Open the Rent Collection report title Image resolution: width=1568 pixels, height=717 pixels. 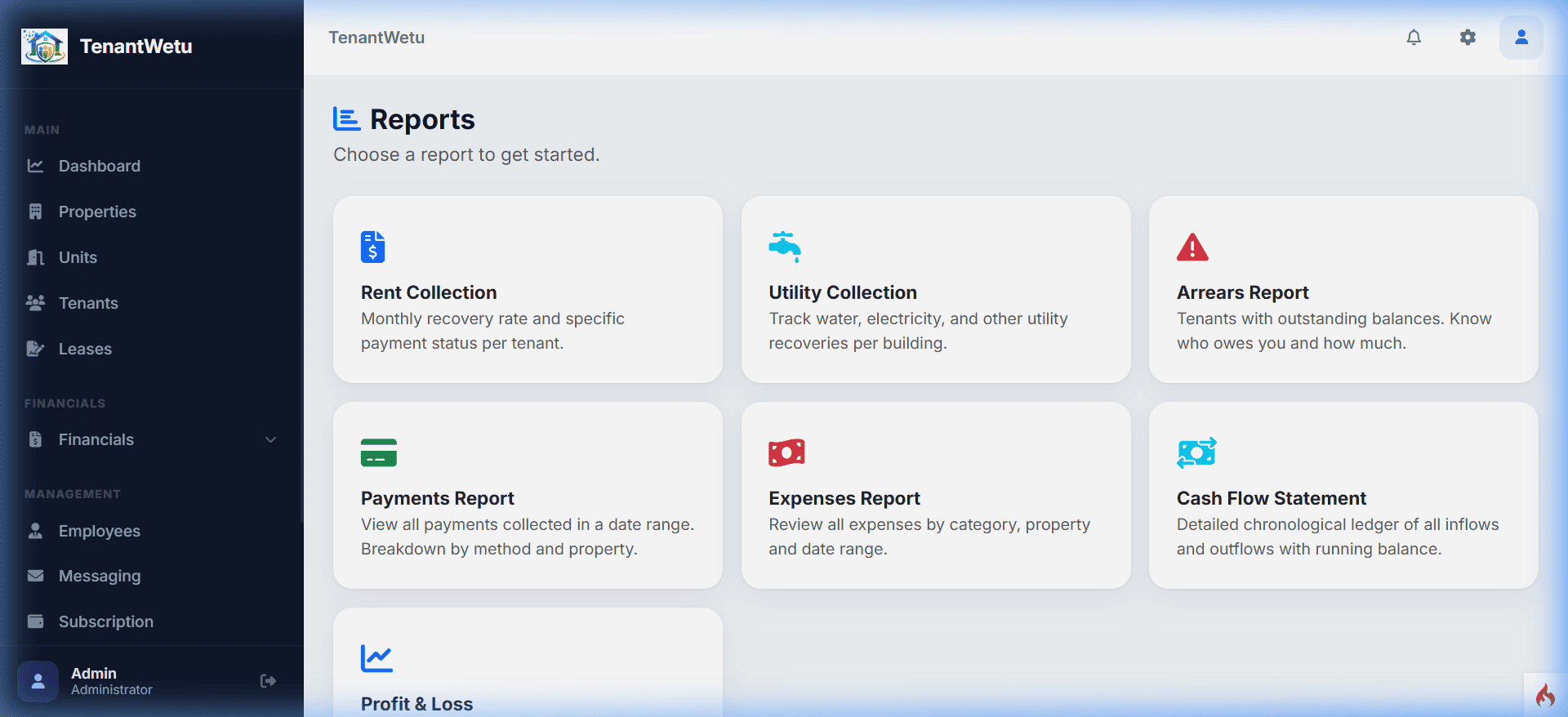point(429,292)
